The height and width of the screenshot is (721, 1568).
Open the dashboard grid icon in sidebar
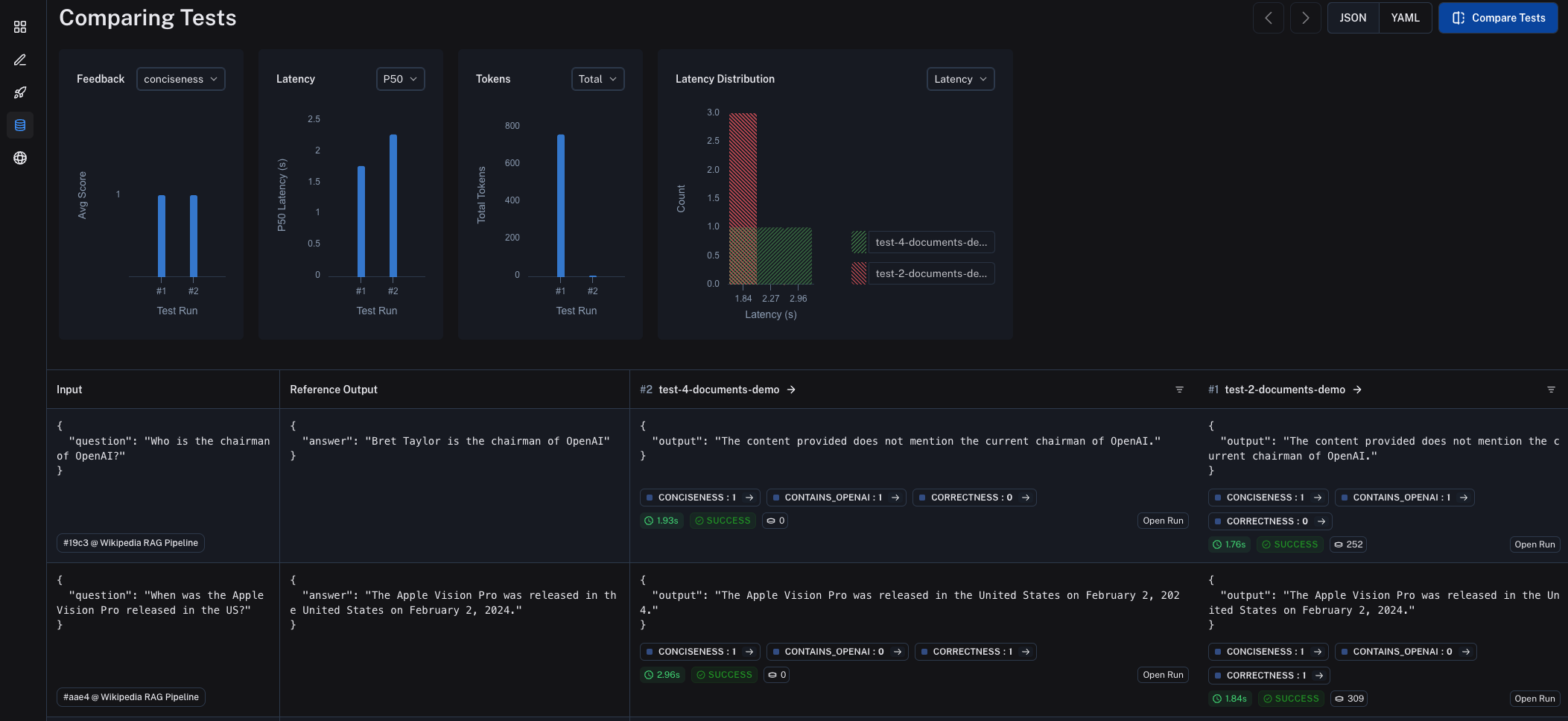tap(20, 27)
